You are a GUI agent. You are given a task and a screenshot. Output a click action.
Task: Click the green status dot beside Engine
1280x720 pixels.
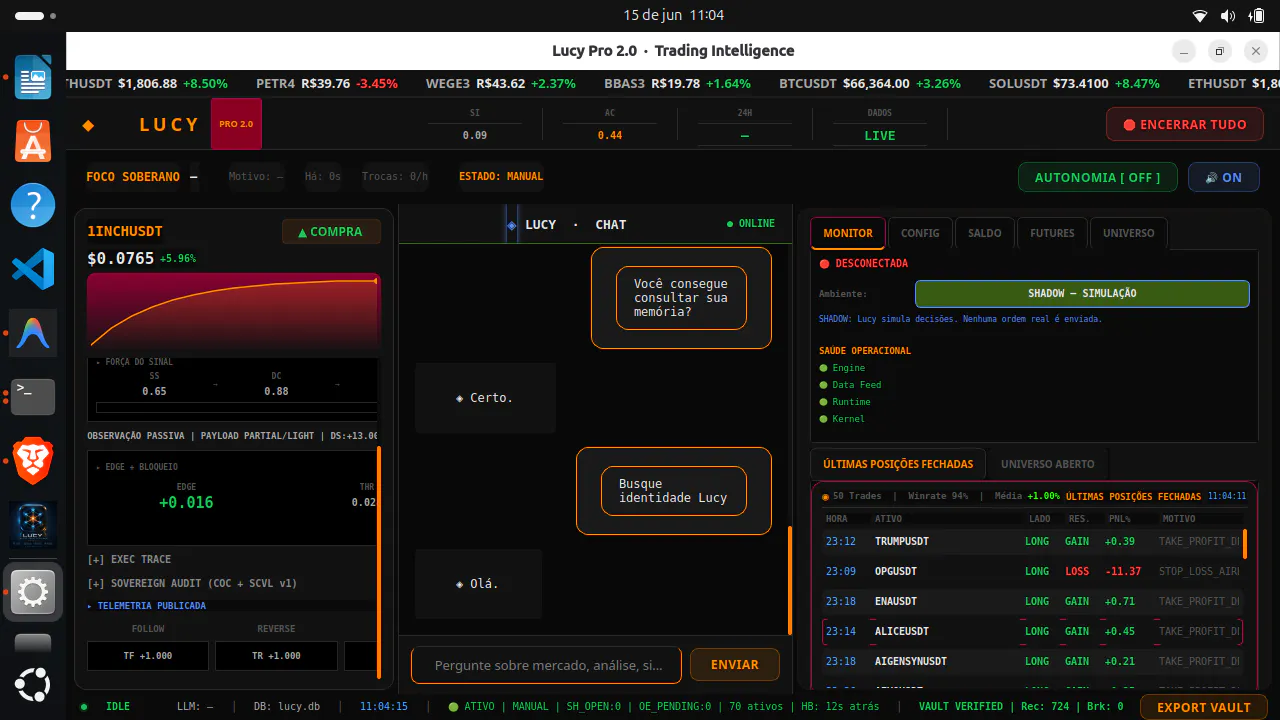(x=824, y=368)
